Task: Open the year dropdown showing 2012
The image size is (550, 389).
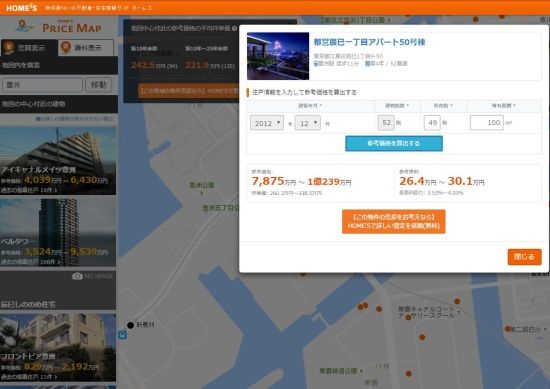Action: click(267, 123)
